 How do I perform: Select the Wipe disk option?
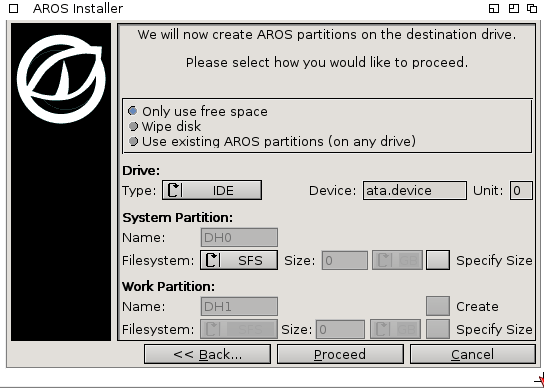165,126
